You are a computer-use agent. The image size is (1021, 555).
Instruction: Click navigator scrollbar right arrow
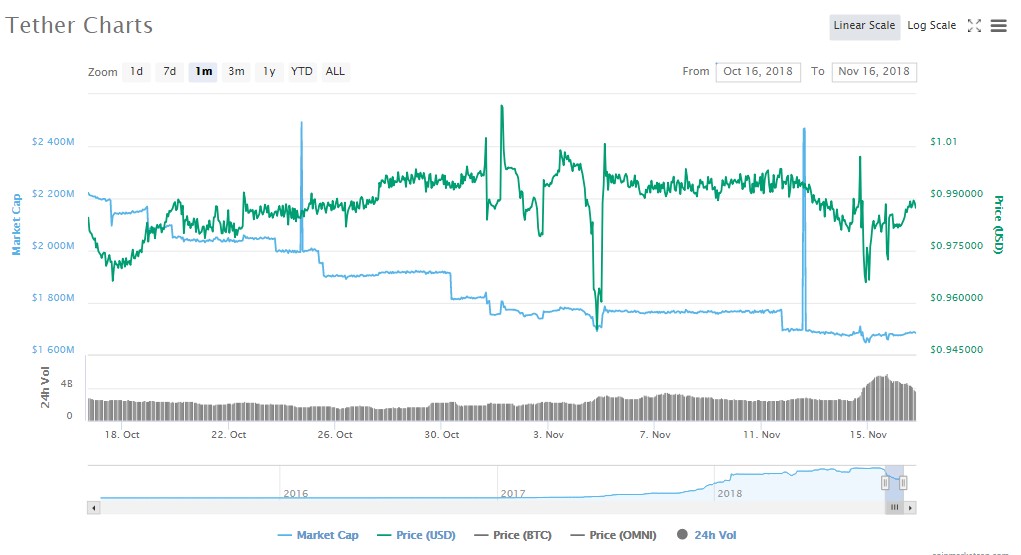910,507
